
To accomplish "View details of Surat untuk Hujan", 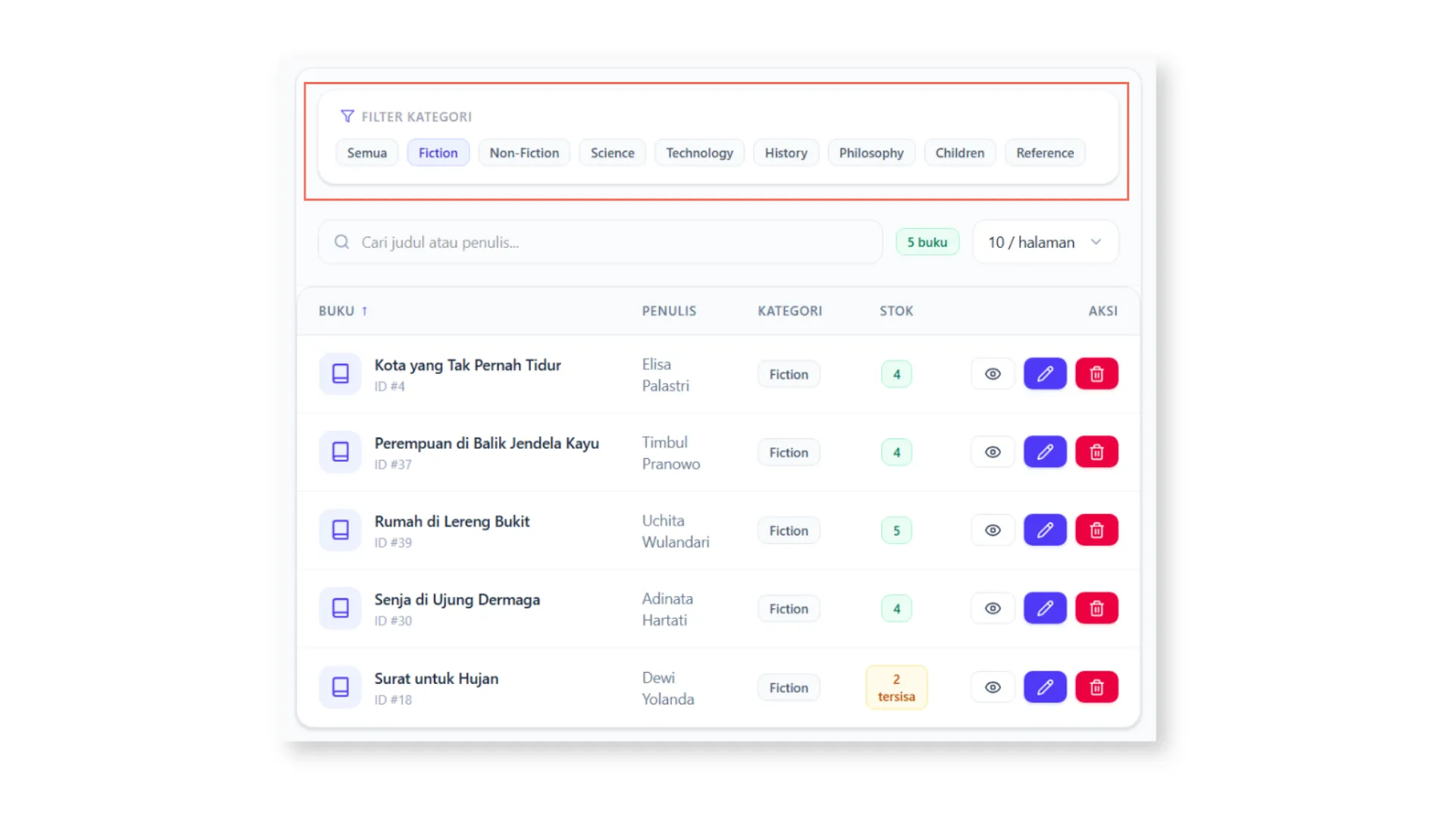I will [993, 687].
